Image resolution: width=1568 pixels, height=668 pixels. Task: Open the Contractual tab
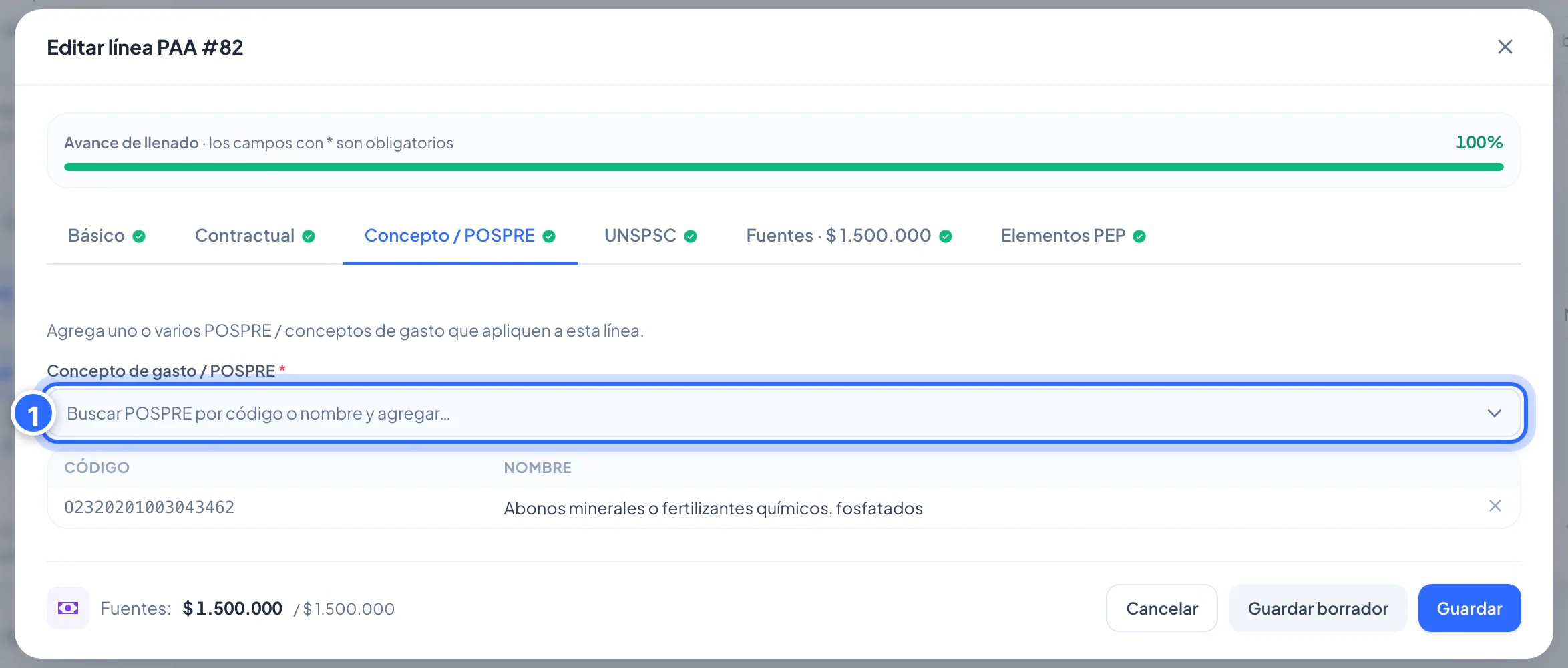(x=255, y=236)
